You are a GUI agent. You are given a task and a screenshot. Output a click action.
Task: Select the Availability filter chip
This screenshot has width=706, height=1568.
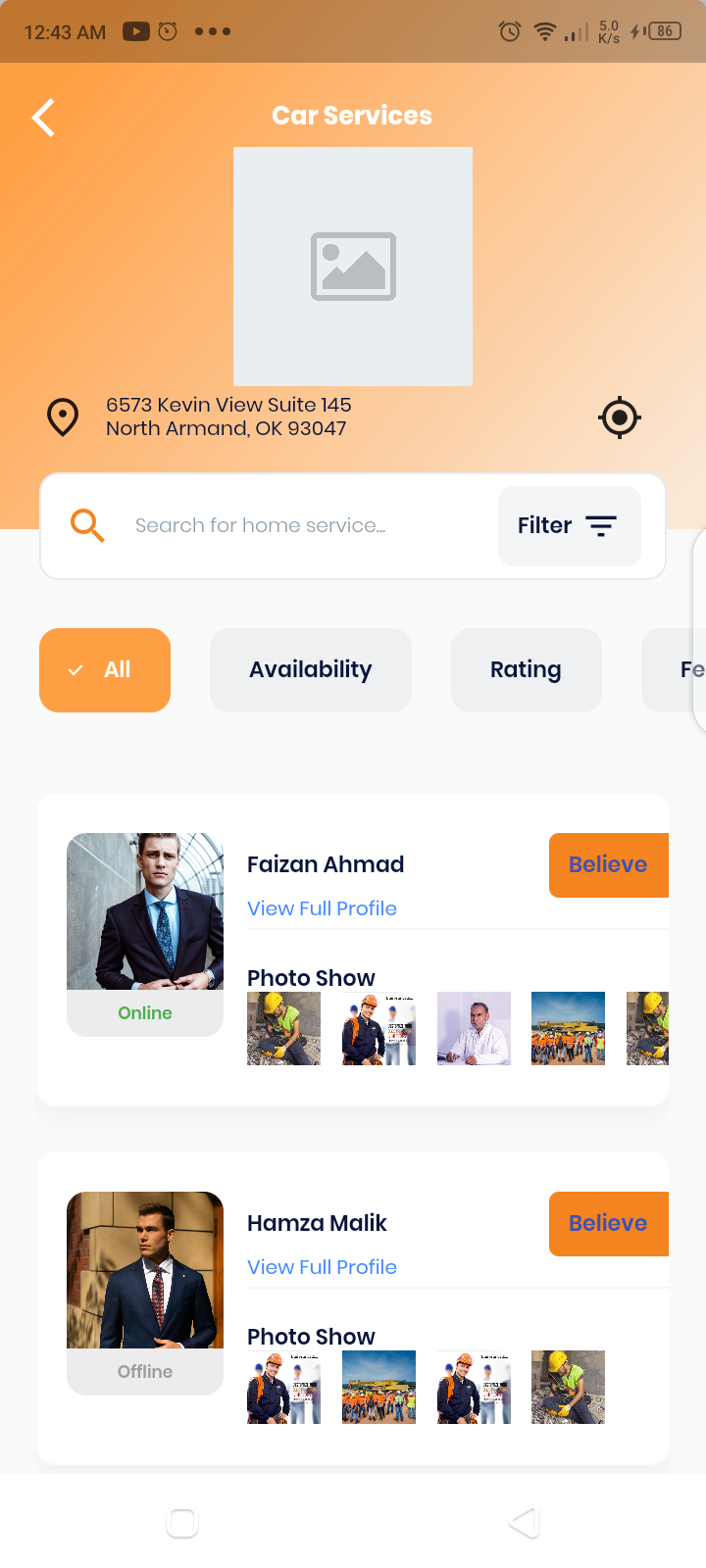[x=311, y=670]
